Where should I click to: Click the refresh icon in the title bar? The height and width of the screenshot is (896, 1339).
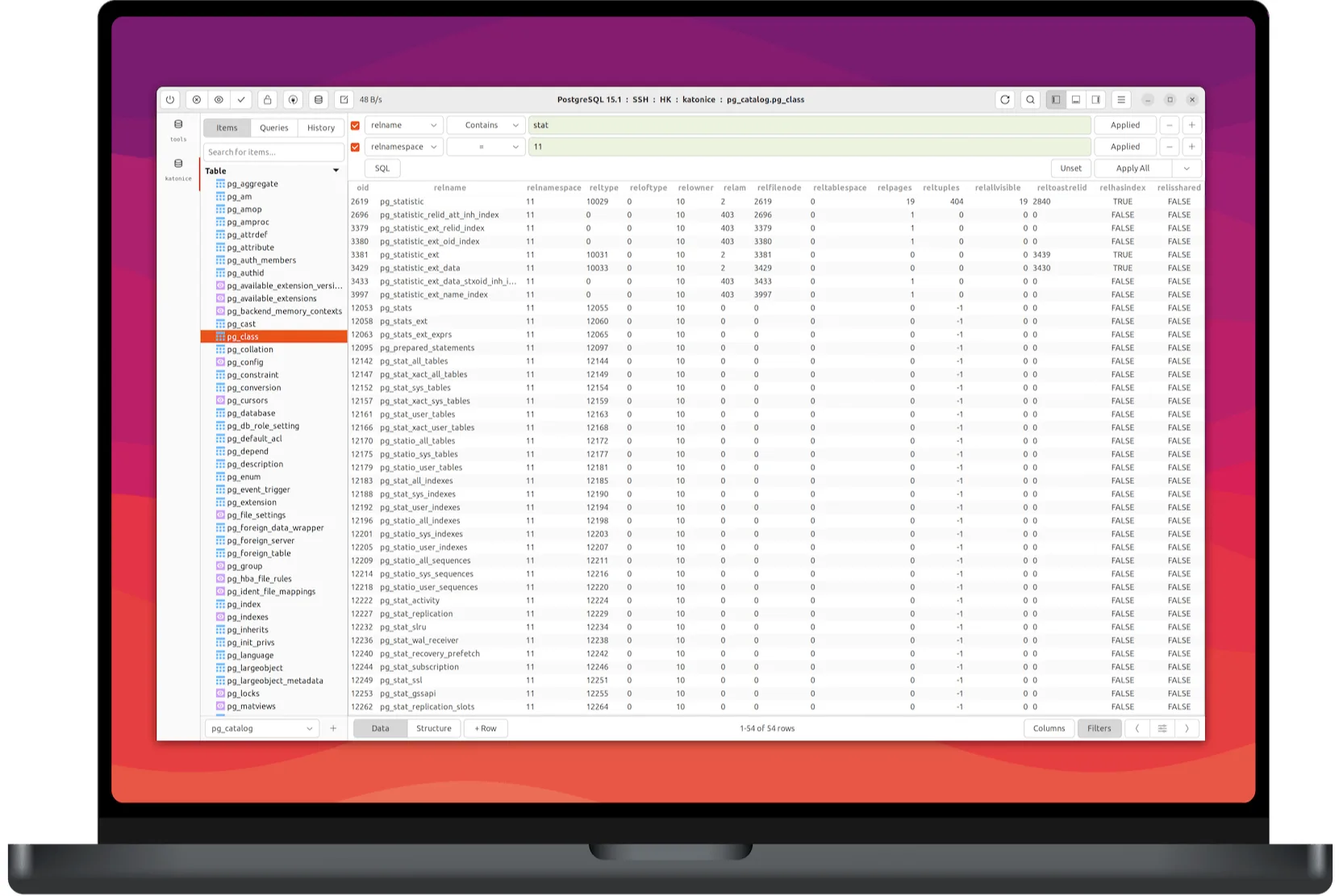pyautogui.click(x=1005, y=100)
